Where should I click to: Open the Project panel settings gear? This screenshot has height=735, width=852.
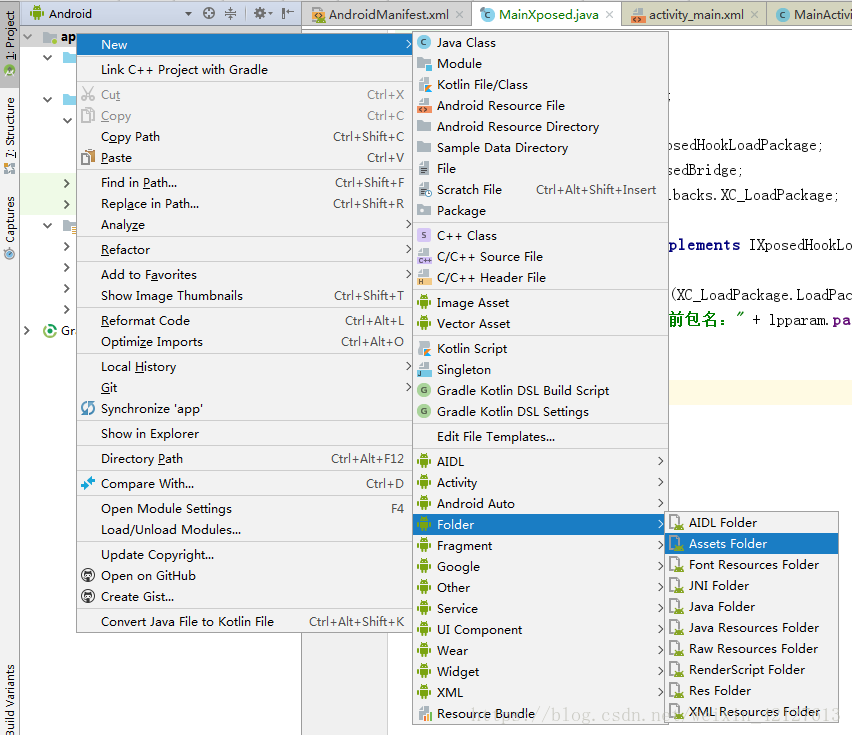point(262,14)
